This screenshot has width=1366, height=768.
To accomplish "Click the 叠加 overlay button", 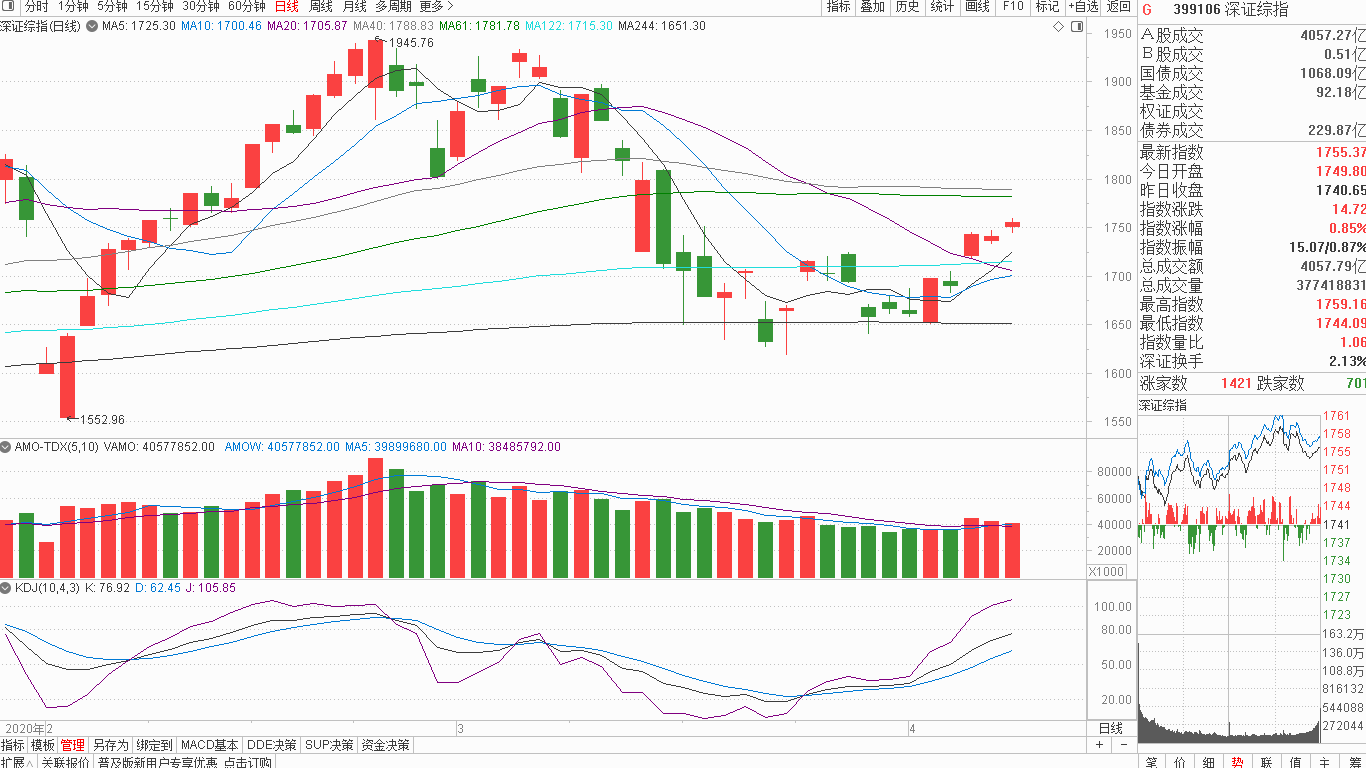I will point(872,7).
